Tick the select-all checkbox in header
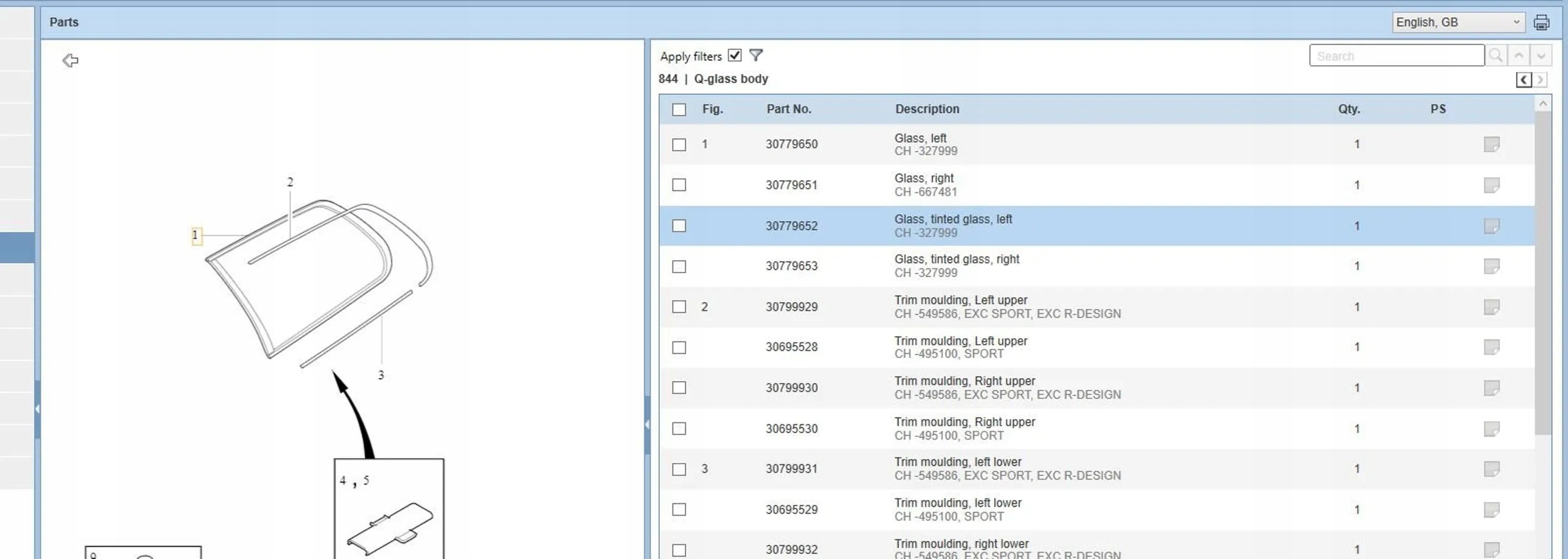The height and width of the screenshot is (559, 1568). click(679, 110)
